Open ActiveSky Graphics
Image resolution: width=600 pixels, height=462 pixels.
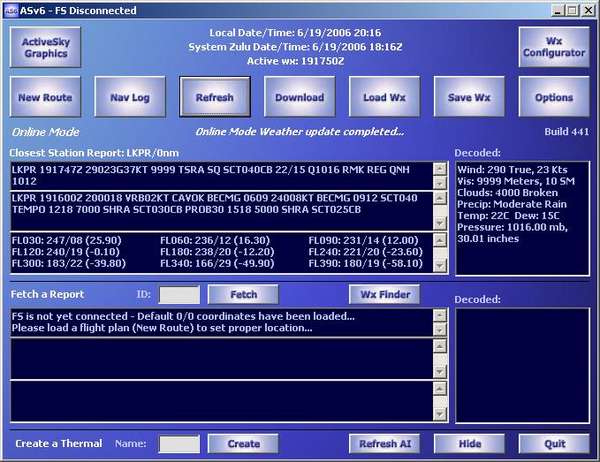pyautogui.click(x=45, y=47)
